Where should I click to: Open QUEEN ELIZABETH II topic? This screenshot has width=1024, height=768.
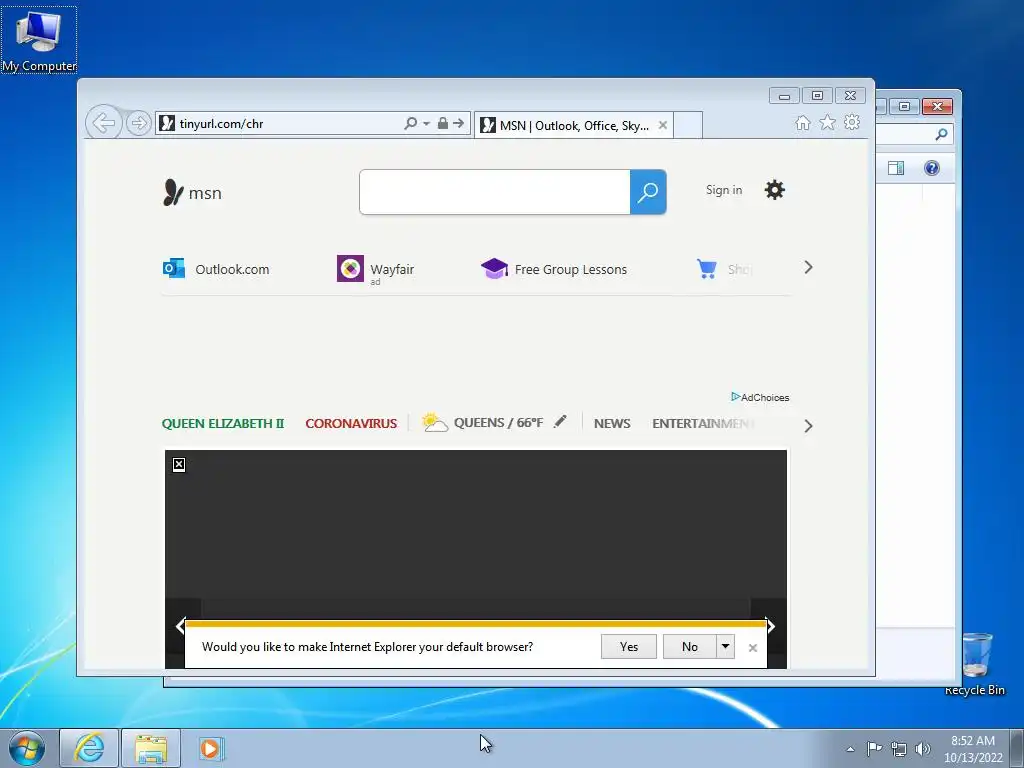pos(223,423)
